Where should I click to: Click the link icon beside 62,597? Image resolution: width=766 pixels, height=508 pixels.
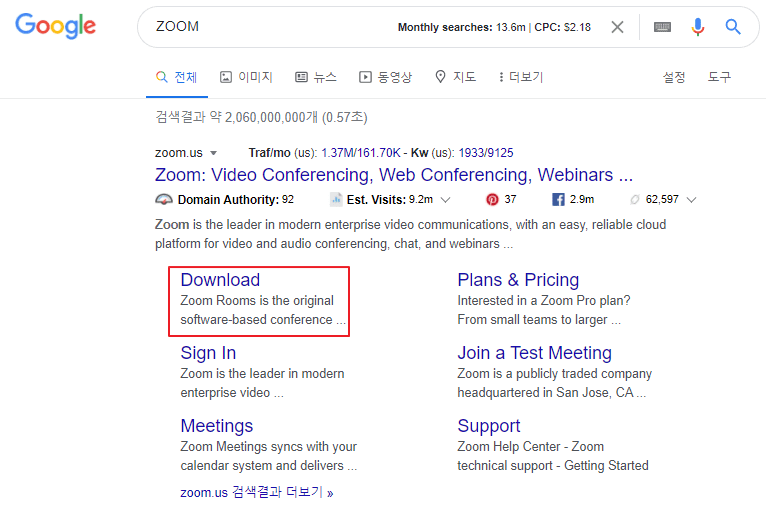pos(635,199)
